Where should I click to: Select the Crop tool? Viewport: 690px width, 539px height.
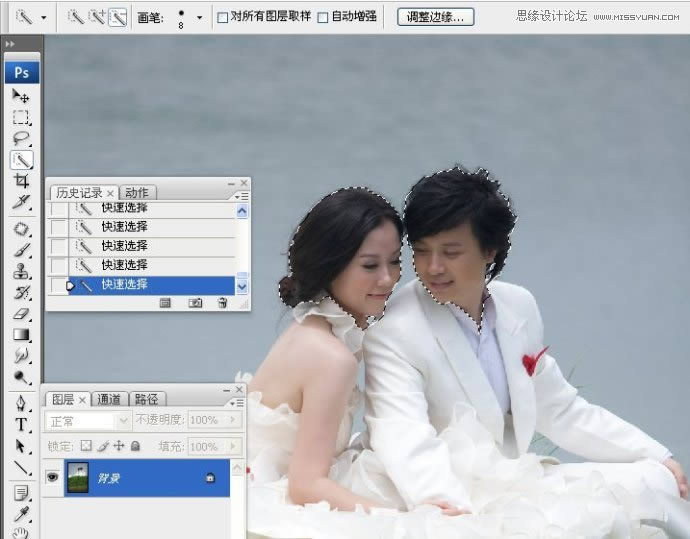(x=21, y=181)
